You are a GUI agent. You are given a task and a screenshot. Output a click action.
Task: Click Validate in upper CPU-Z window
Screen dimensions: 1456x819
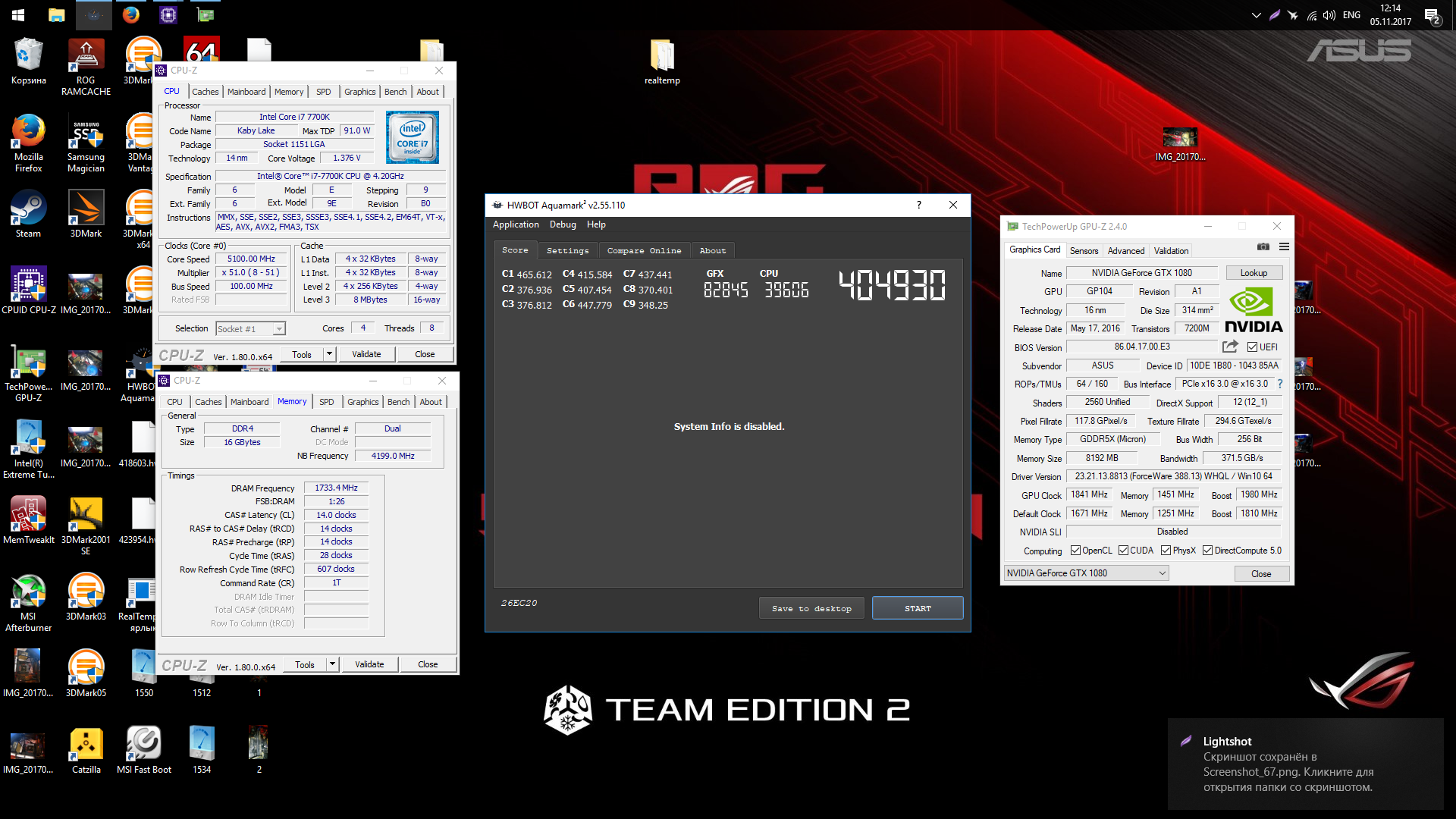pos(366,354)
